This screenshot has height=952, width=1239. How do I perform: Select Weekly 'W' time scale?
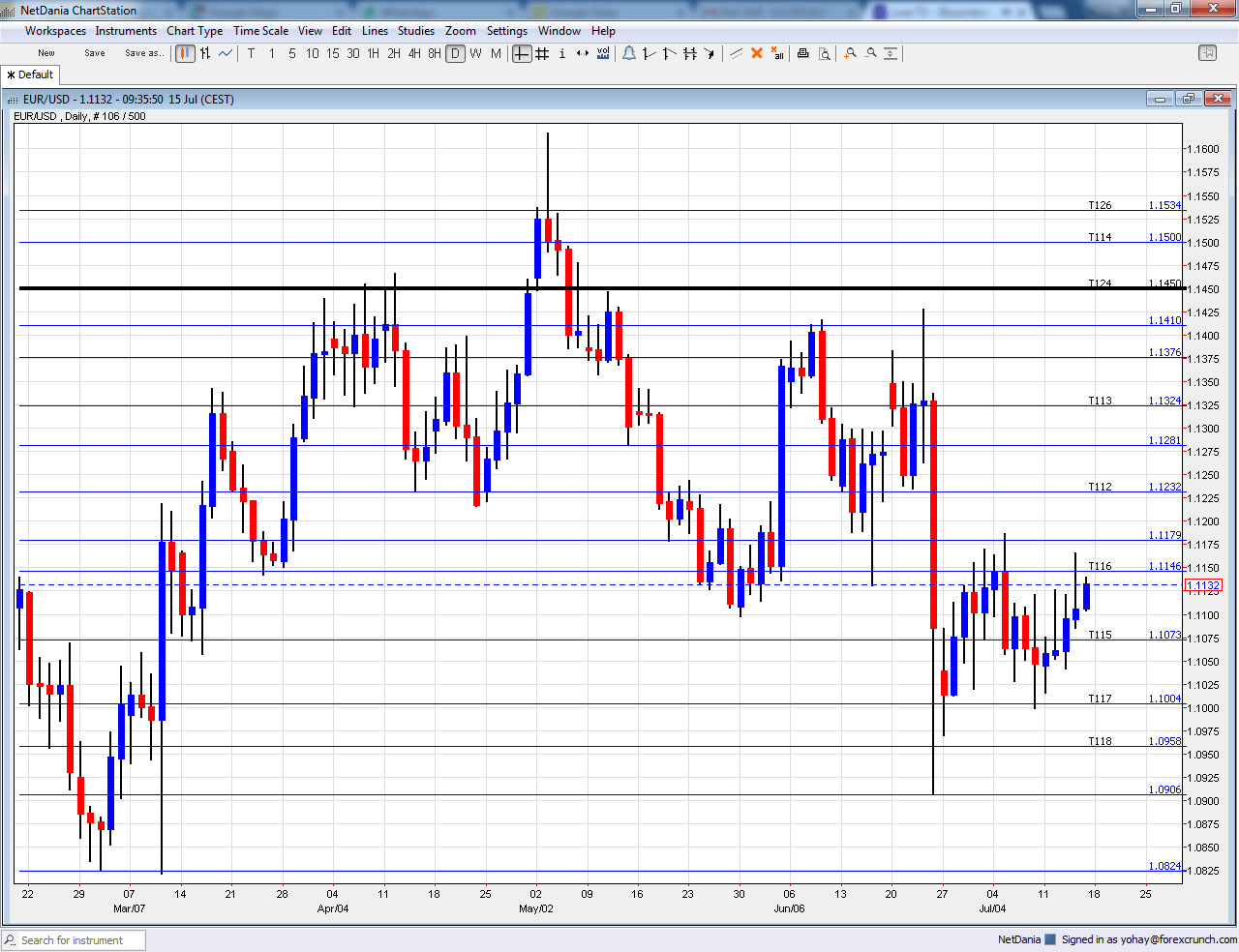click(x=475, y=53)
